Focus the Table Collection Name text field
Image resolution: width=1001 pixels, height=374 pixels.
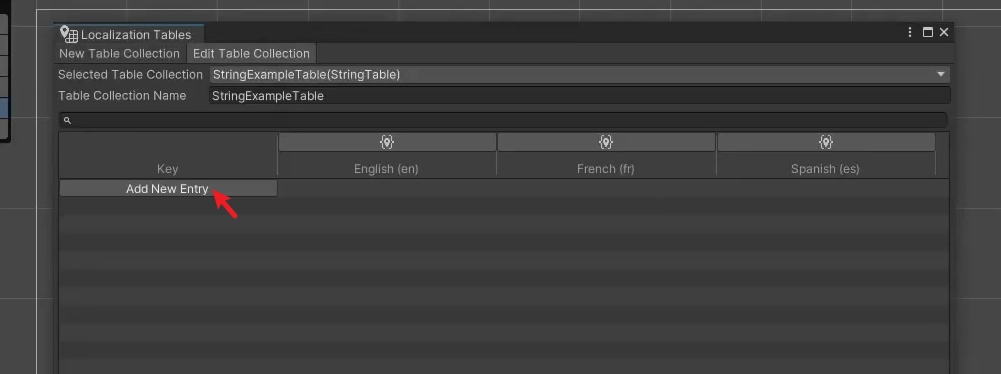click(x=580, y=96)
